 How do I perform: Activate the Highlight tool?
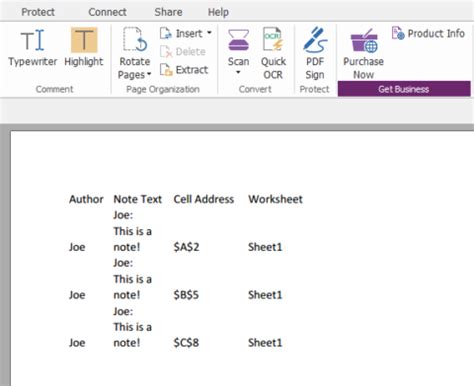pyautogui.click(x=84, y=48)
